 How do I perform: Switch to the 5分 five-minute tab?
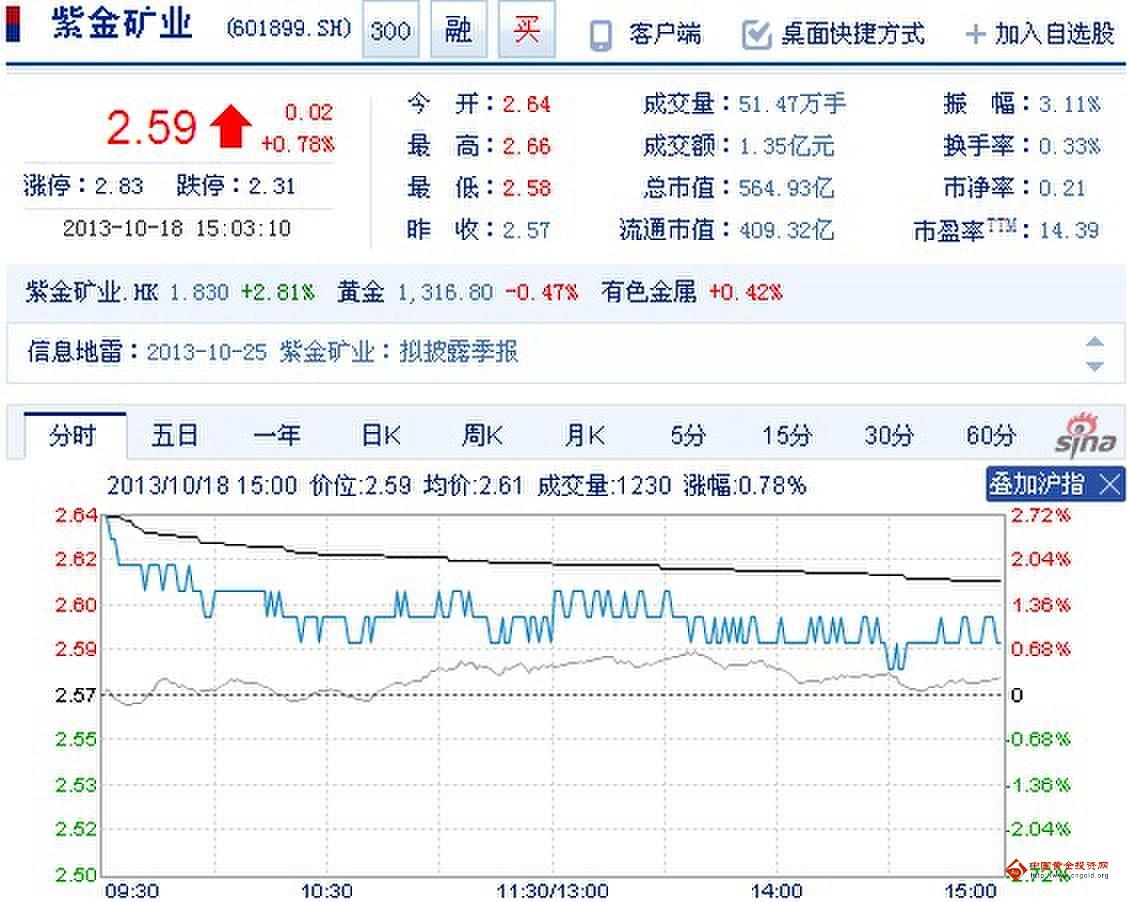pyautogui.click(x=688, y=435)
